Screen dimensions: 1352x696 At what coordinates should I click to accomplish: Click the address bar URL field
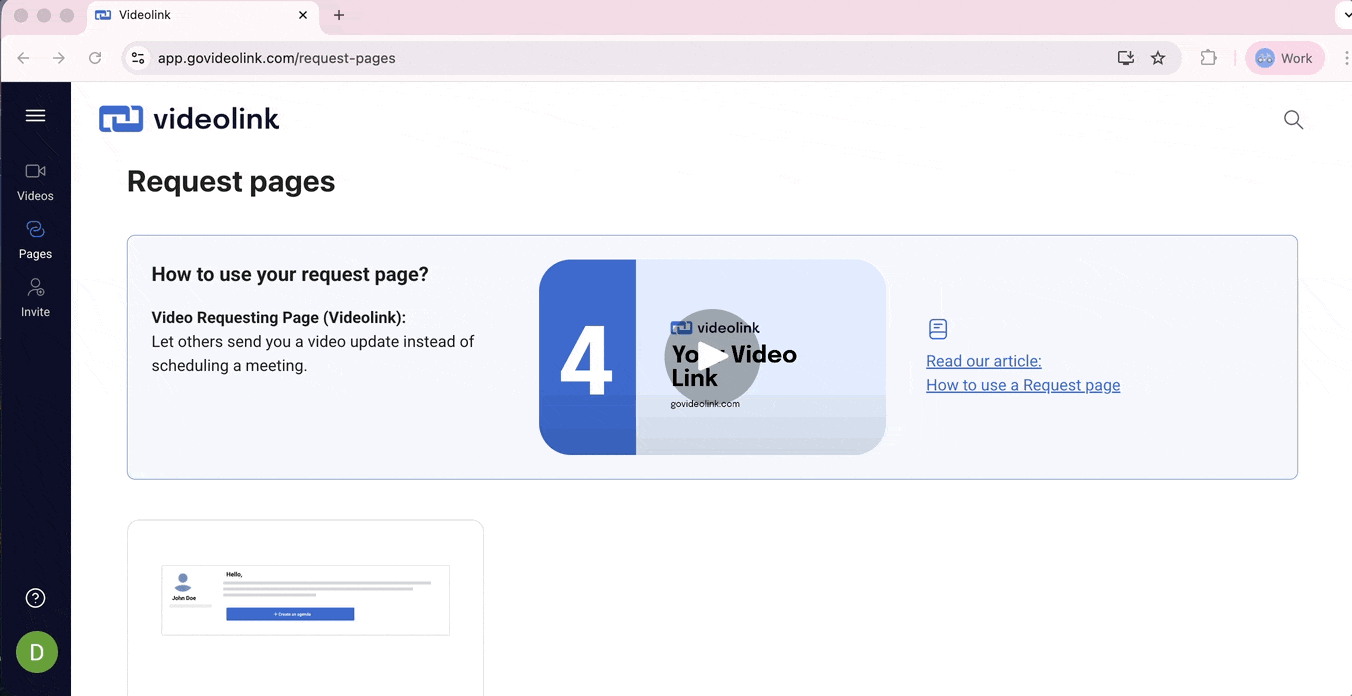(600, 58)
